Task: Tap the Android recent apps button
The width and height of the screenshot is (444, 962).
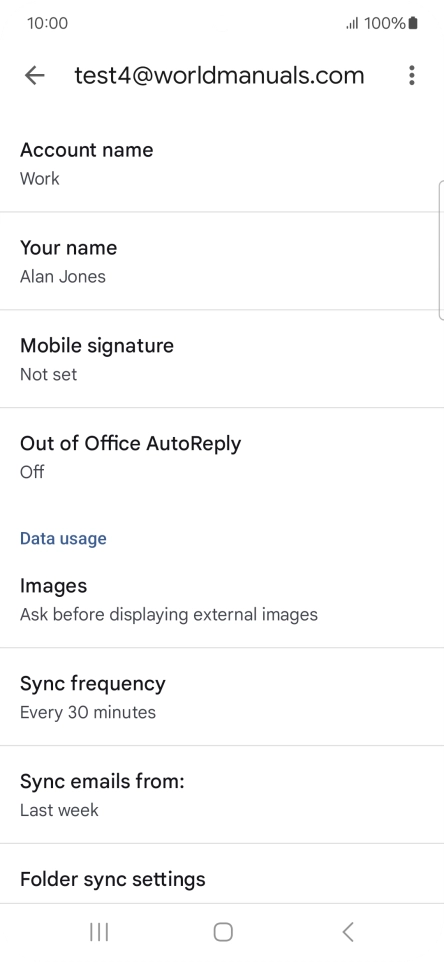Action: (x=99, y=932)
